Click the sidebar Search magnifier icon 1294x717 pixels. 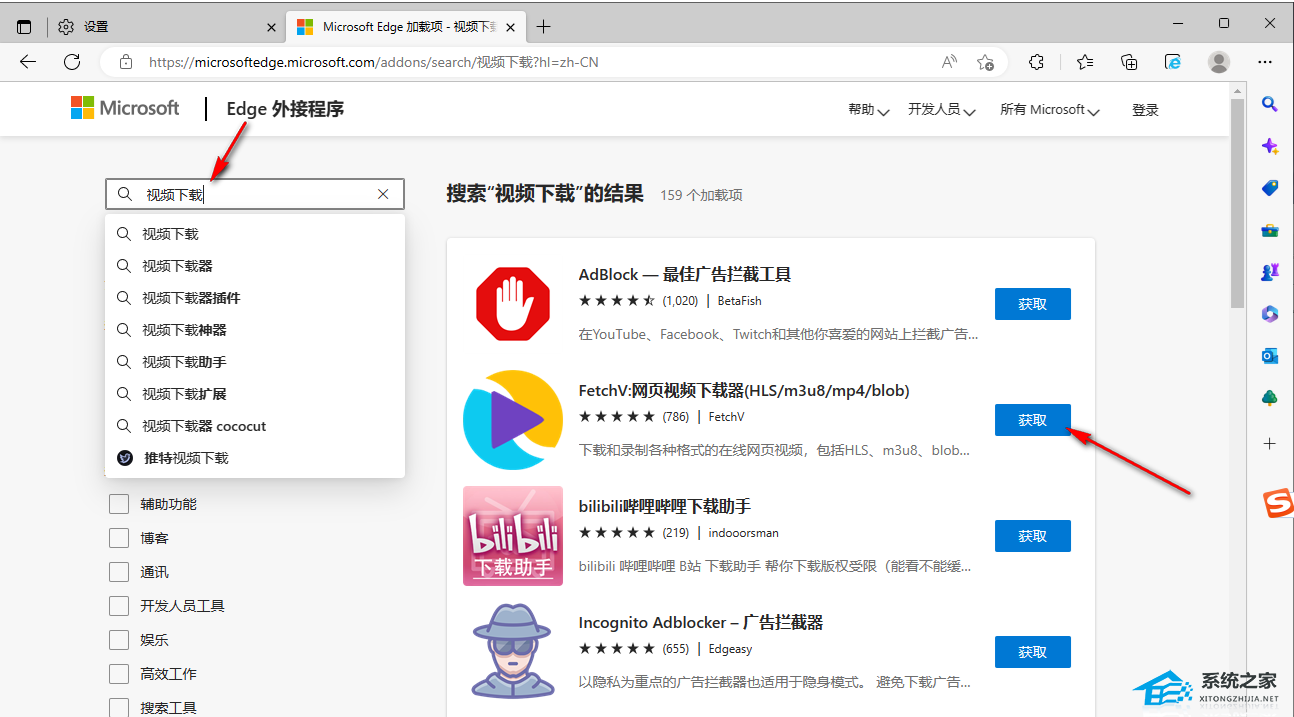coord(1269,104)
